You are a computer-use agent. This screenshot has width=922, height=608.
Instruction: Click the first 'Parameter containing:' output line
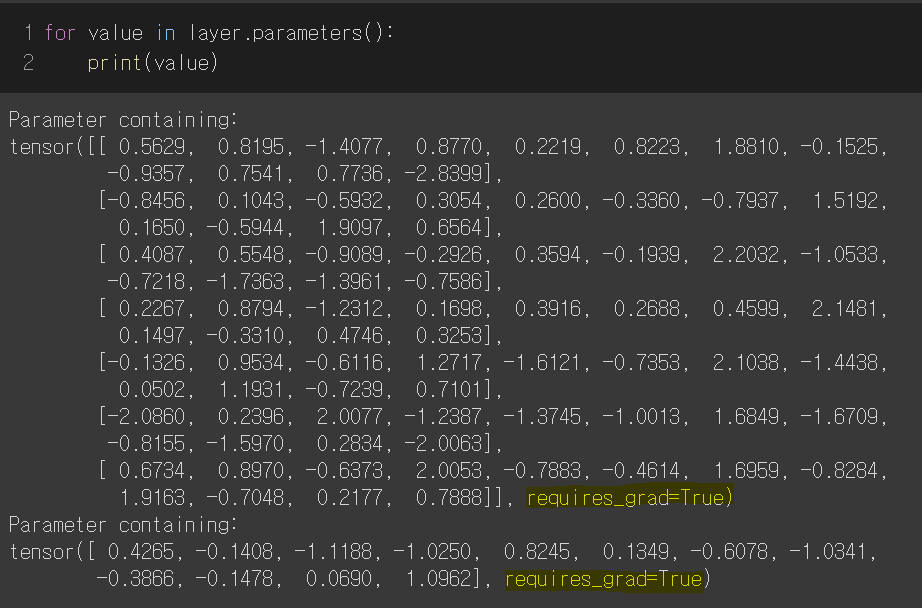tap(123, 120)
